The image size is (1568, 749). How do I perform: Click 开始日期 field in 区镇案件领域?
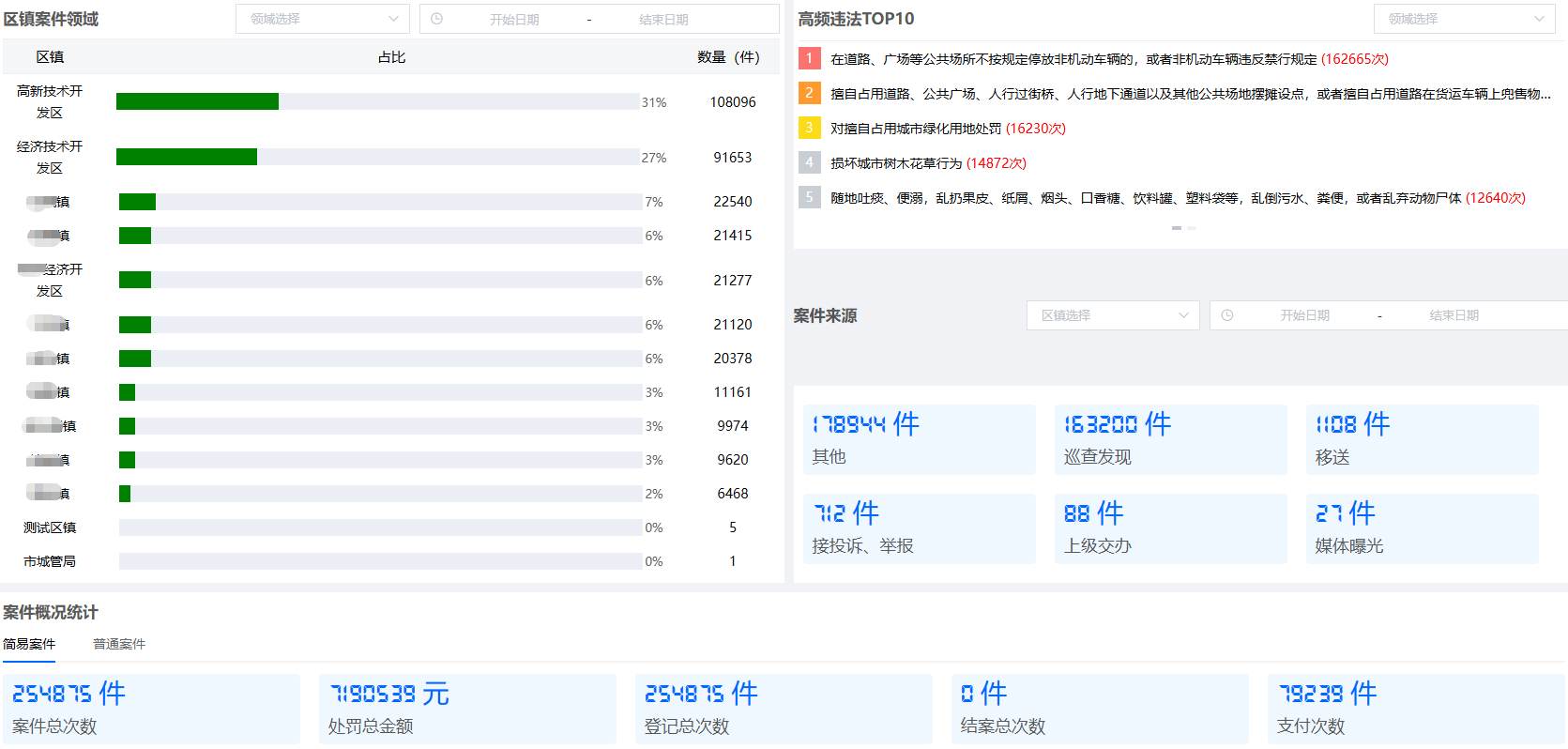point(514,20)
